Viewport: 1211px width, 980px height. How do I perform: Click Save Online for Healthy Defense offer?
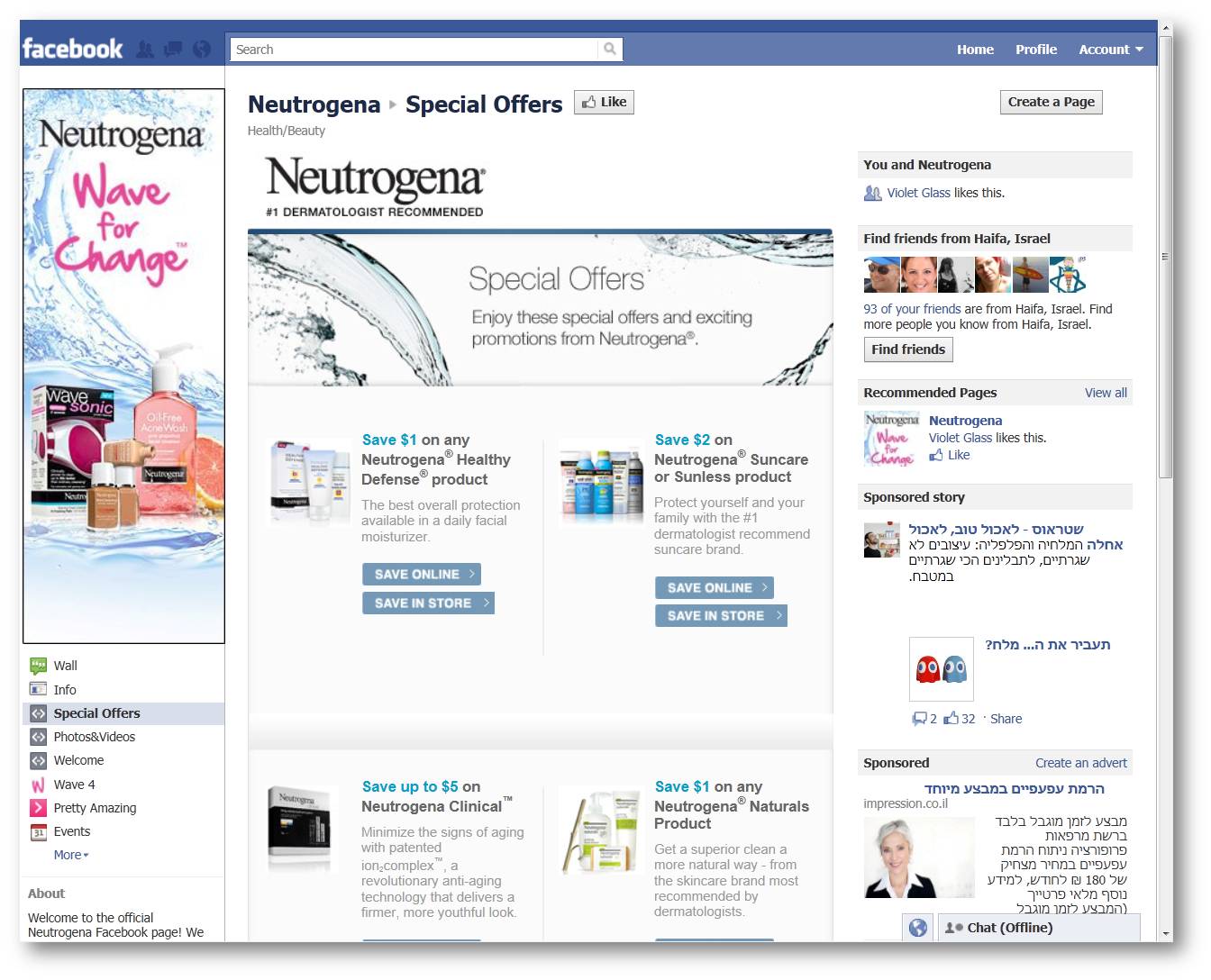(422, 574)
